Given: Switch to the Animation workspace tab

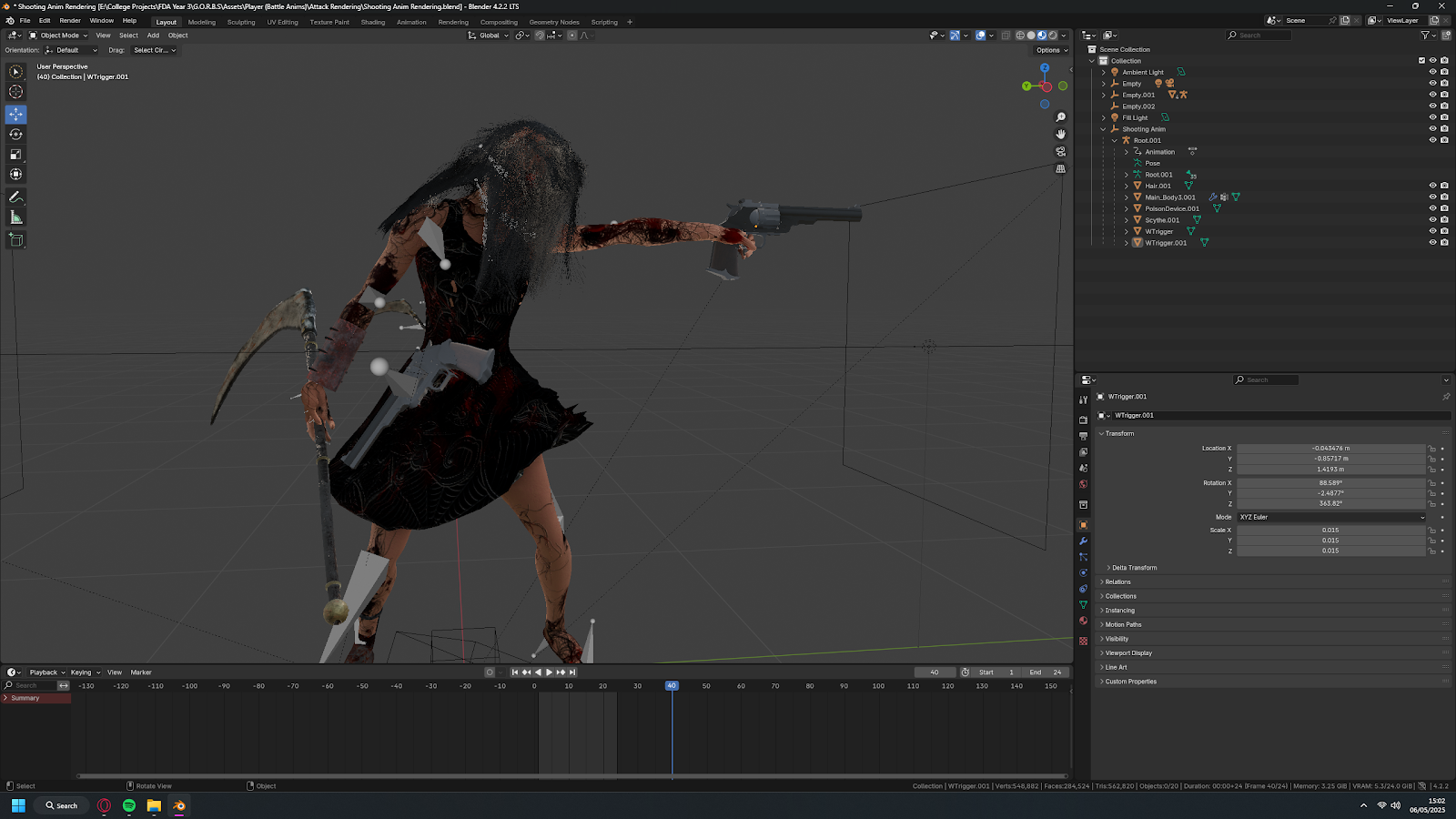Looking at the screenshot, I should (x=411, y=22).
